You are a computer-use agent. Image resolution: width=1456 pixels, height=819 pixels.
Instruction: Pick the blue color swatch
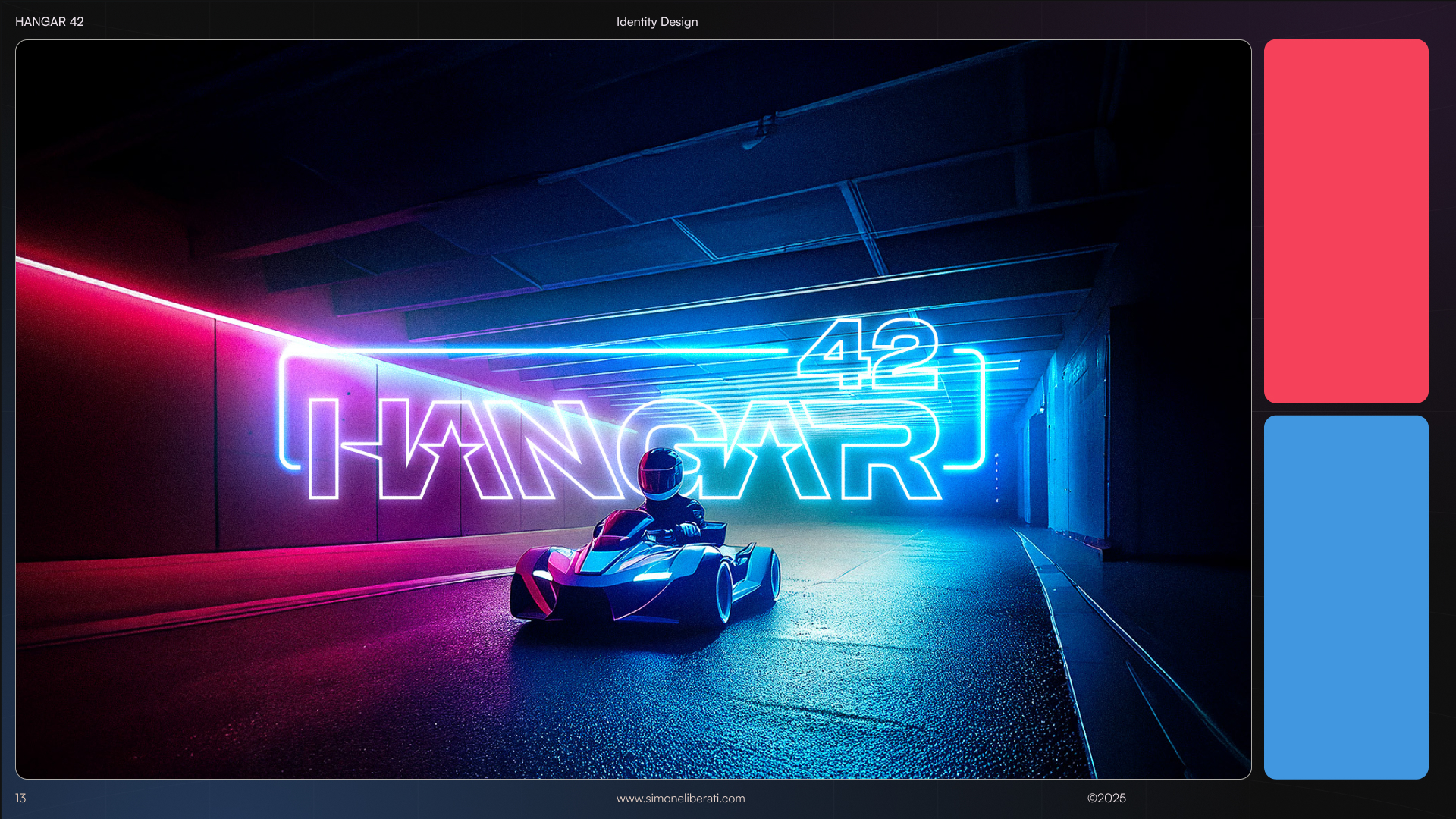coord(1346,597)
